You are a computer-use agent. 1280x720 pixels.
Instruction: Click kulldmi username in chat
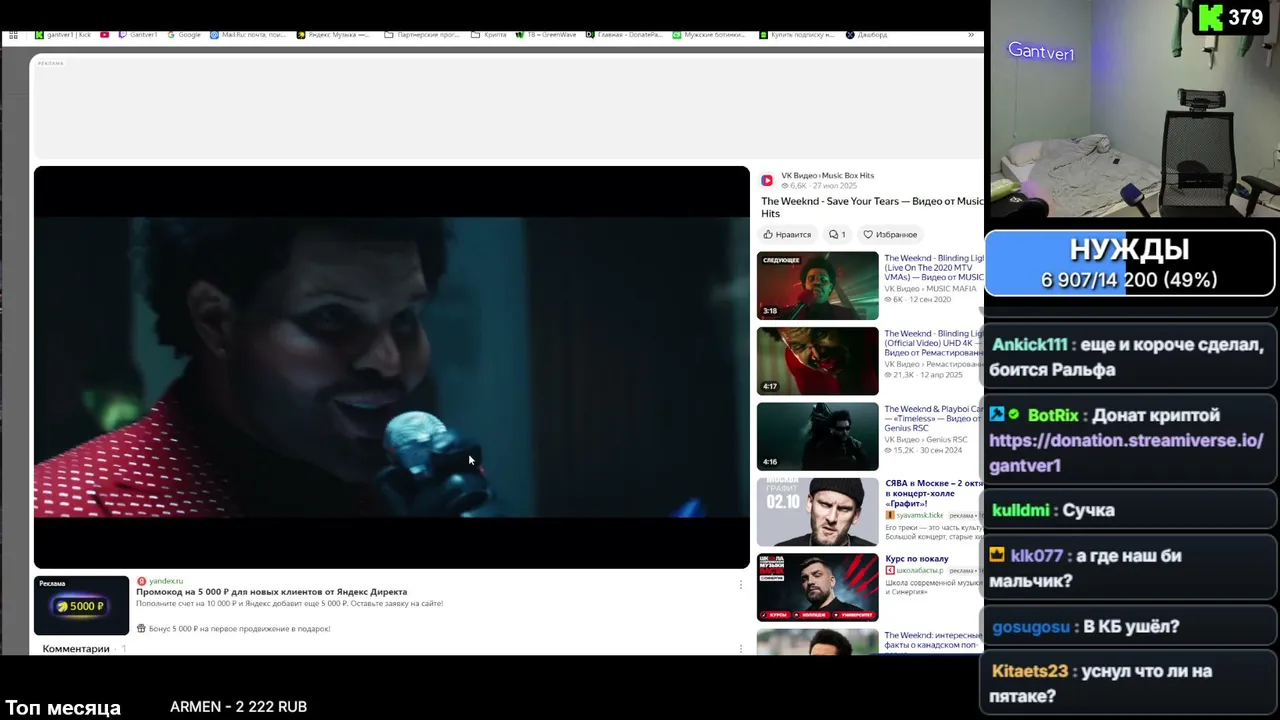click(1020, 510)
